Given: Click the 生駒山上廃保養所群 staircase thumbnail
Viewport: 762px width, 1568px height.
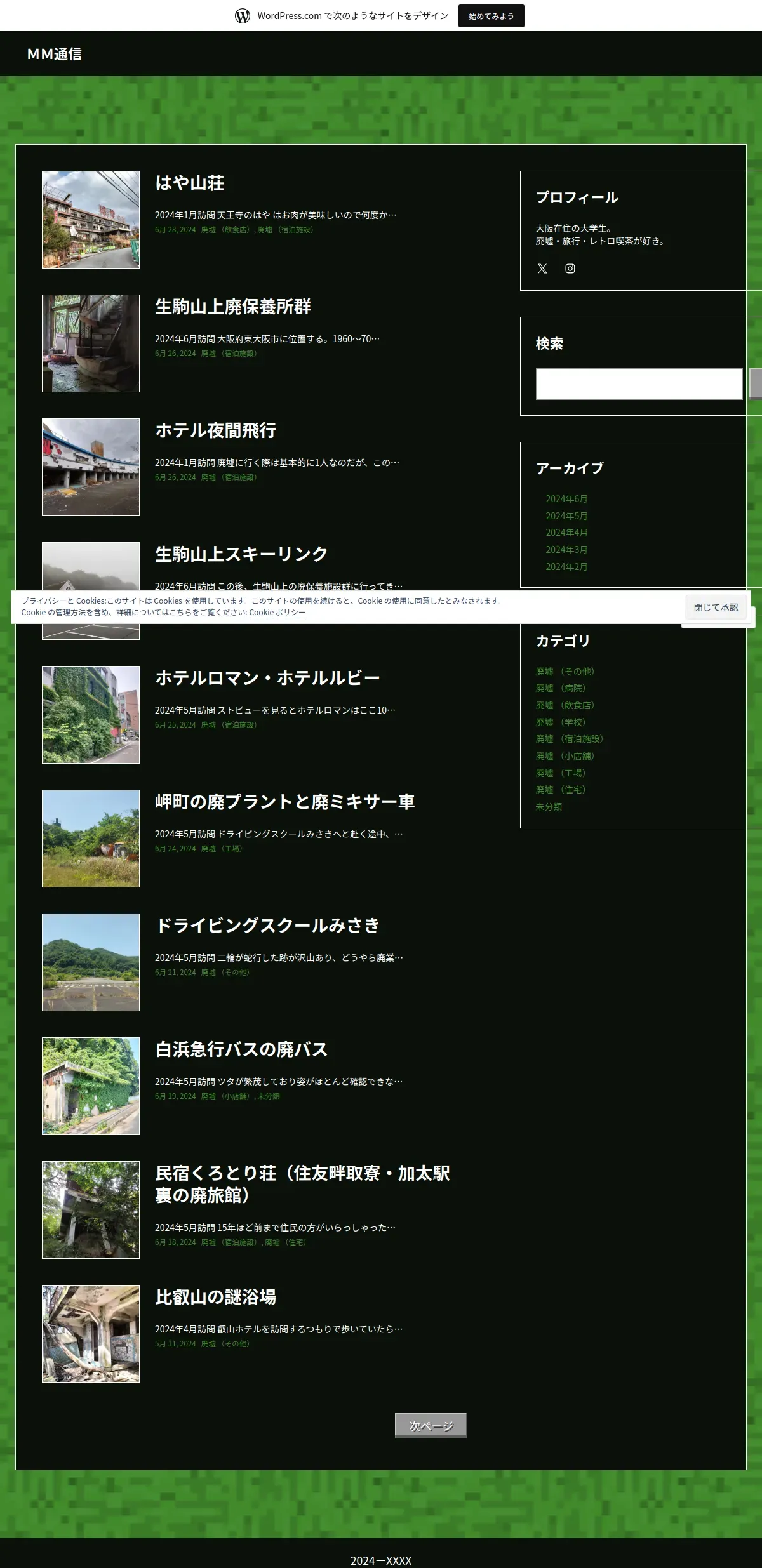Looking at the screenshot, I should pos(91,343).
